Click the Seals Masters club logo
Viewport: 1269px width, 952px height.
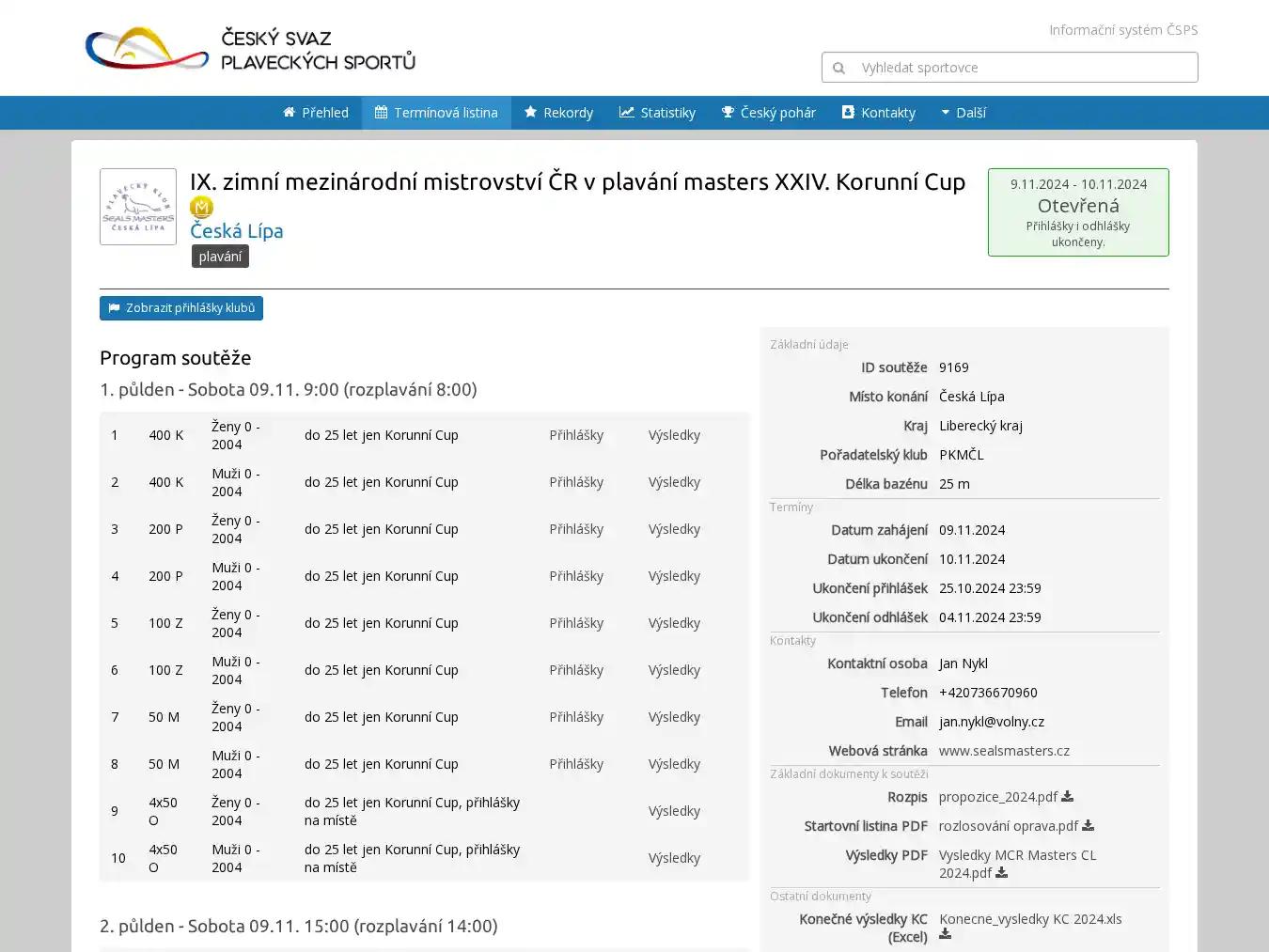click(x=138, y=207)
